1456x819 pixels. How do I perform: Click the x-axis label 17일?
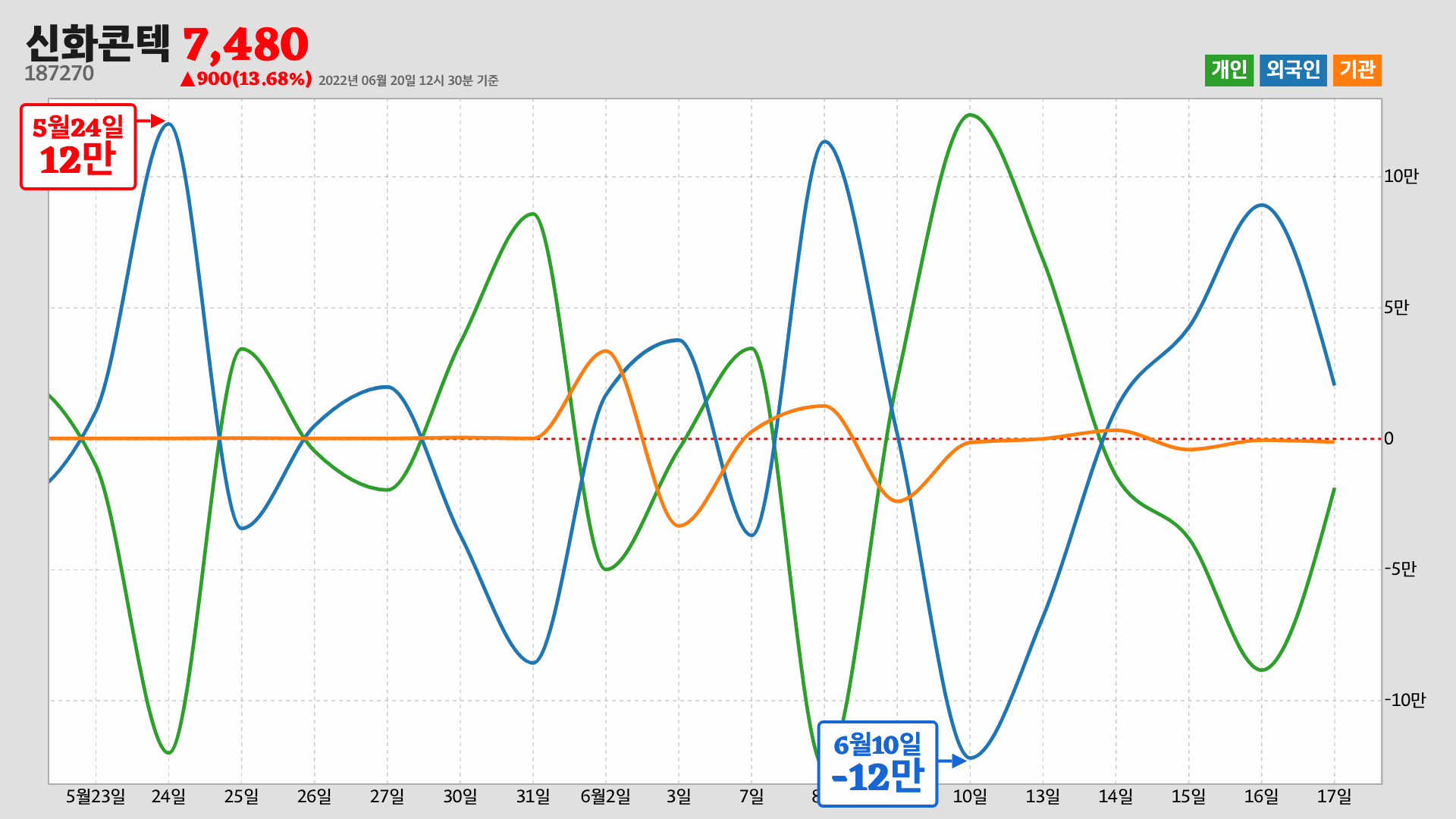pyautogui.click(x=1334, y=796)
